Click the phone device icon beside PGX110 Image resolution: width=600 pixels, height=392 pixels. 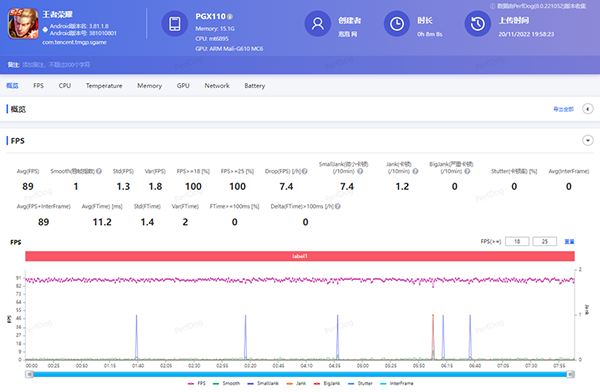(x=174, y=24)
